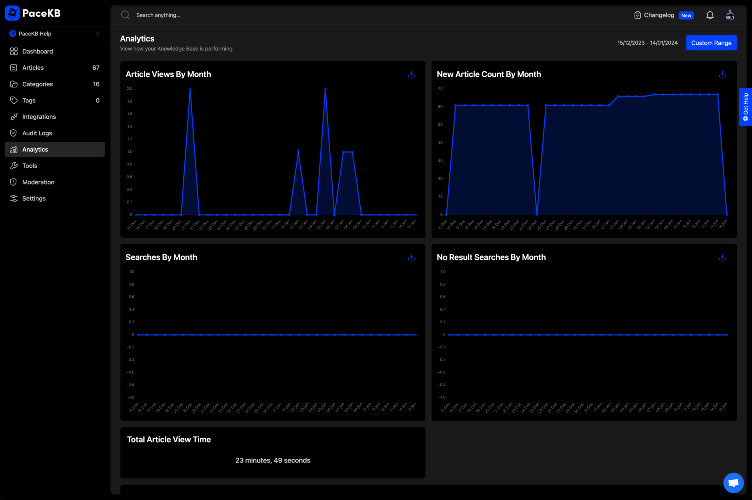
Task: Click the Moderation shield icon
Action: coord(14,182)
